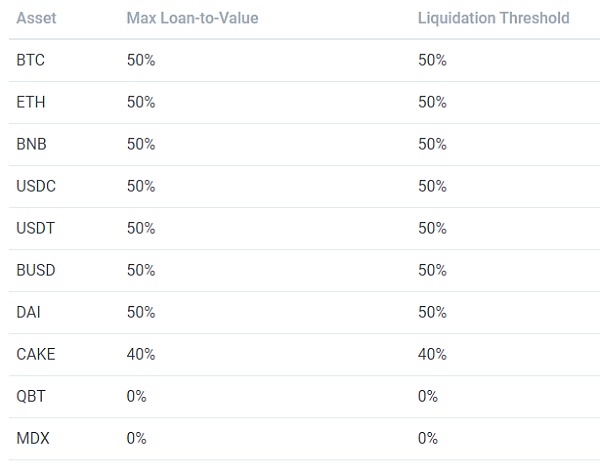The image size is (600, 474).
Task: Select MDX's 0% Liquidation Threshold cell
Action: (428, 438)
